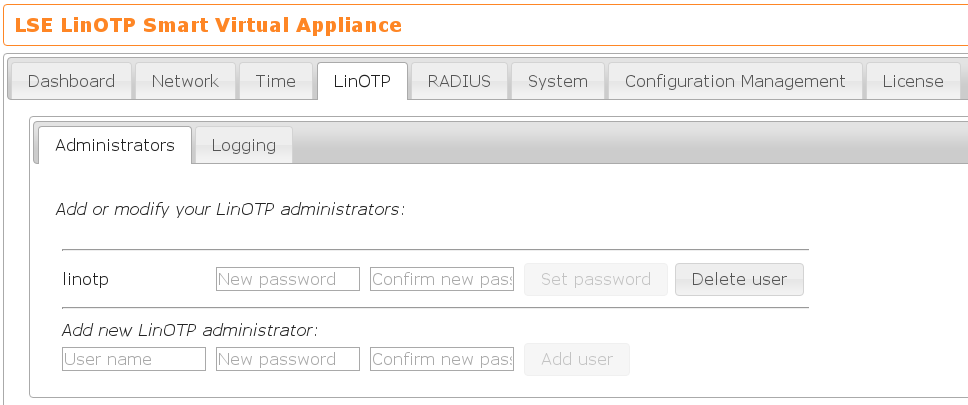Click the LSE LinOTP Smart Virtual Appliance title
Image resolution: width=968 pixels, height=405 pixels.
pyautogui.click(x=208, y=25)
